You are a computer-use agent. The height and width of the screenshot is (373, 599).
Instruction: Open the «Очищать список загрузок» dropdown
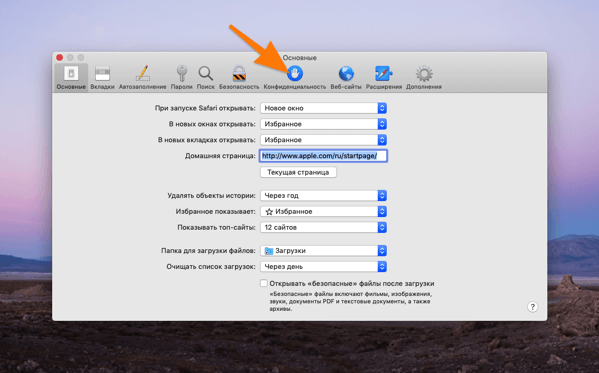(324, 267)
